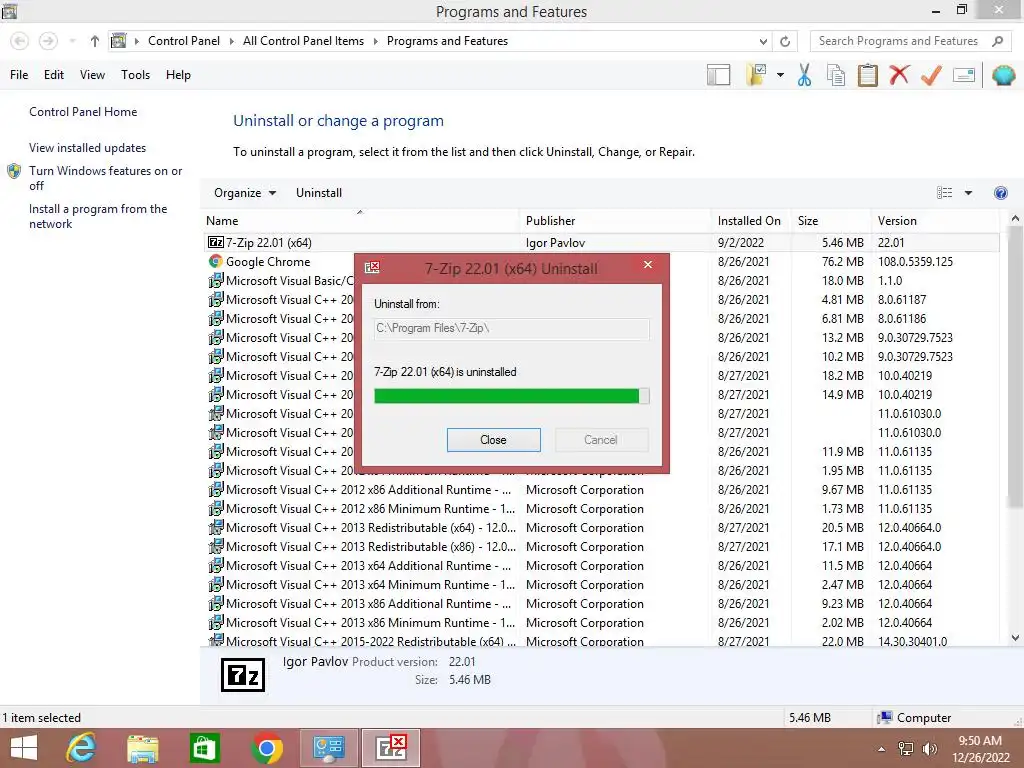Open the Tools menu
Screen dimensions: 1024x768
pyautogui.click(x=135, y=75)
